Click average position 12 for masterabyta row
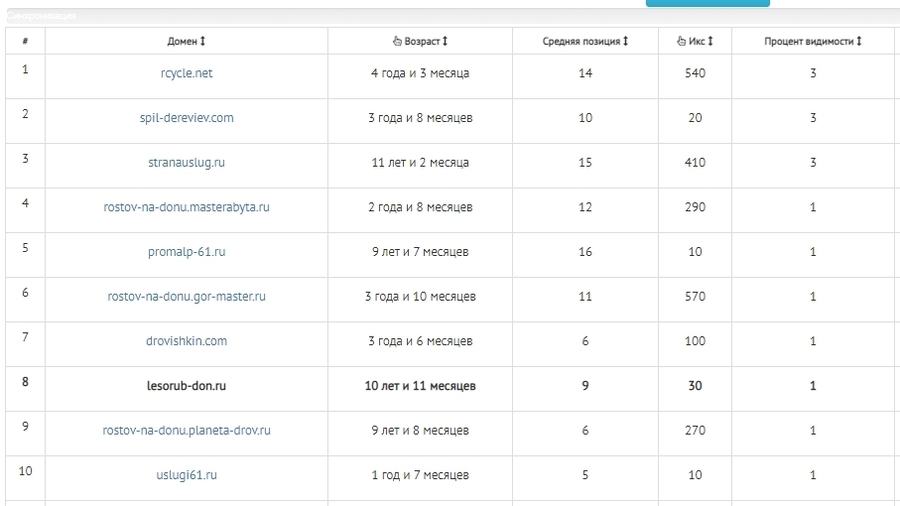This screenshot has height=506, width=900. [585, 207]
